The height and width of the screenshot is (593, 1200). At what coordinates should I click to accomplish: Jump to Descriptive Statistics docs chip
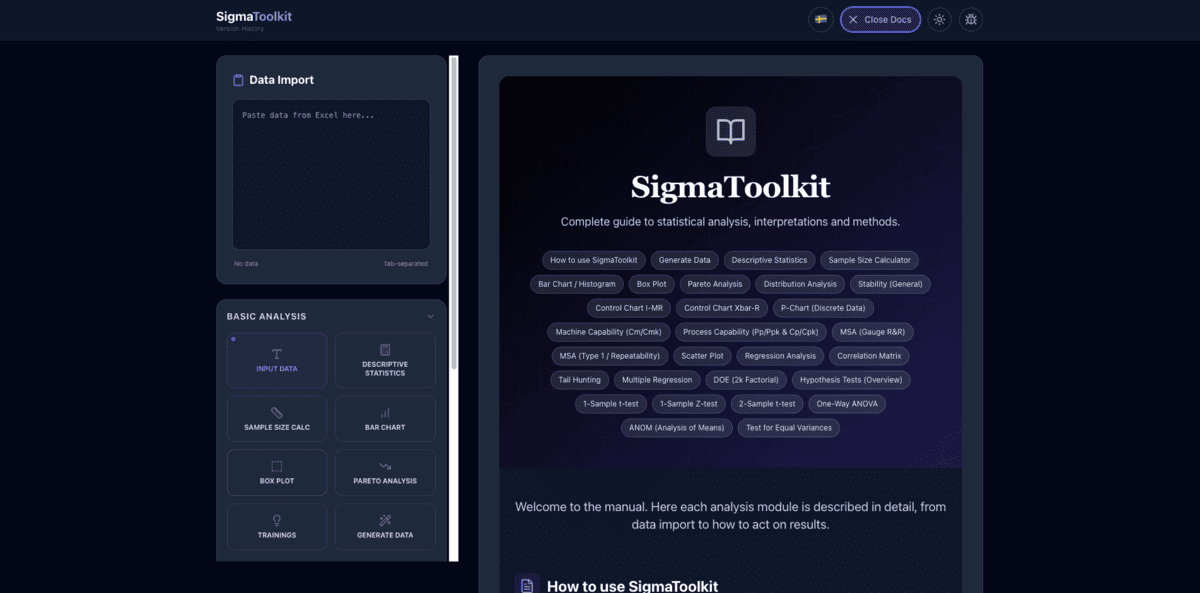pos(769,260)
